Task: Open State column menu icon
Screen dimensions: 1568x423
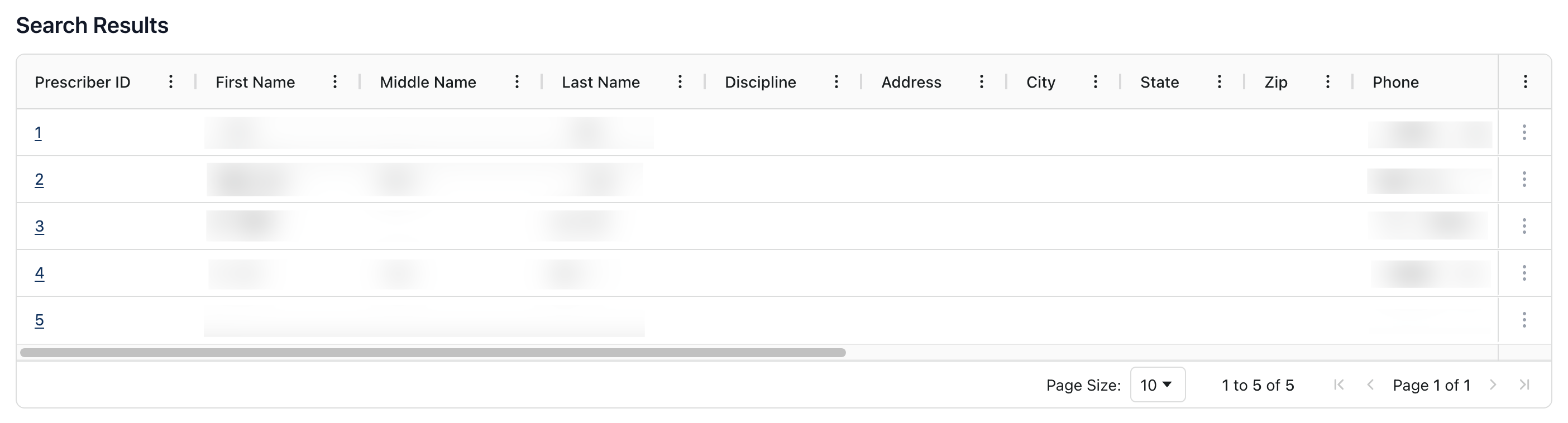Action: (1219, 81)
